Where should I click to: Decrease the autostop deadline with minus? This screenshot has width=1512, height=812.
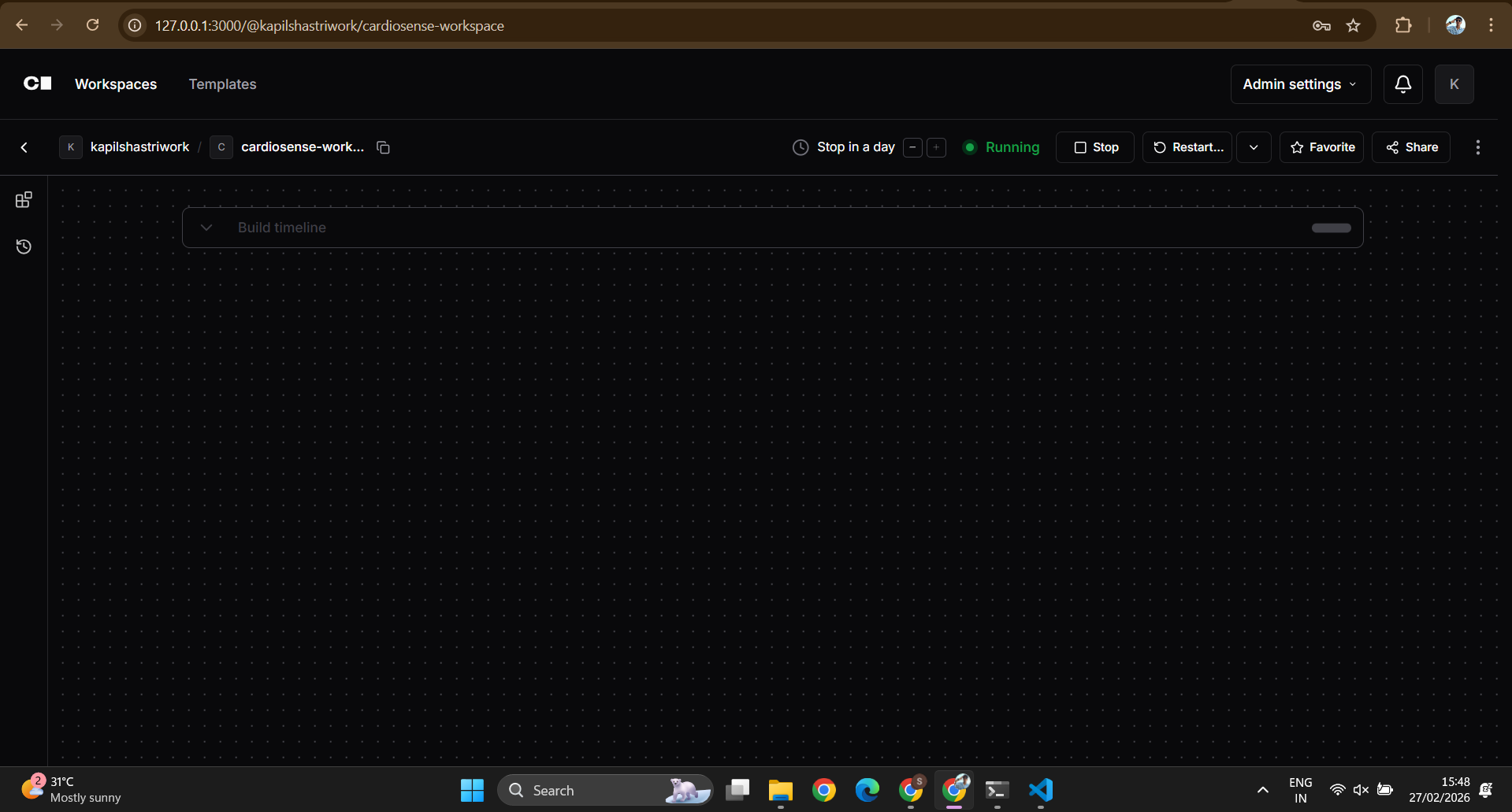pyautogui.click(x=912, y=147)
